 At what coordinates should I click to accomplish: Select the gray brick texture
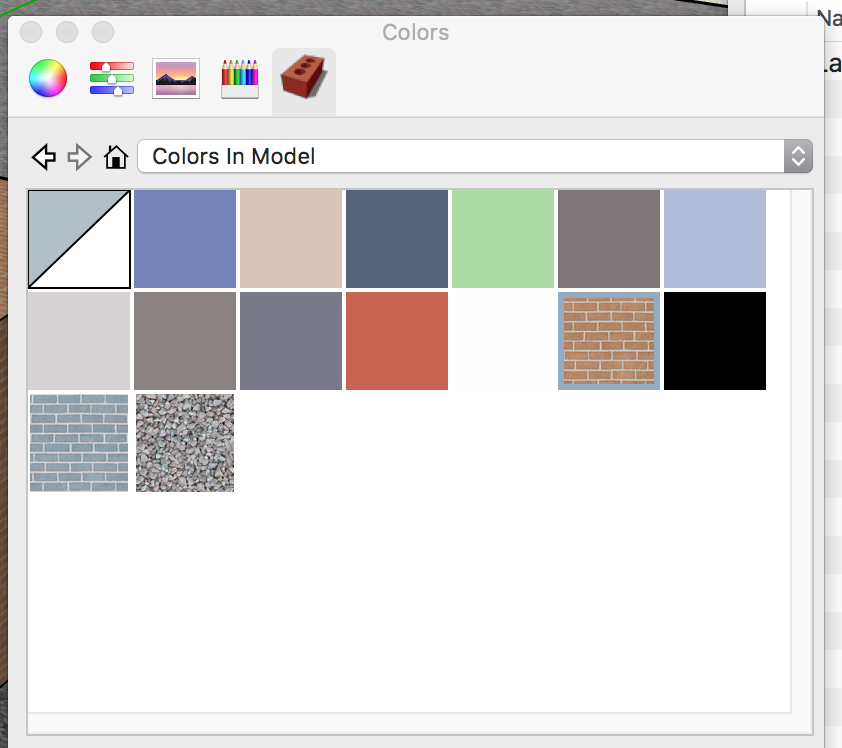tap(79, 443)
